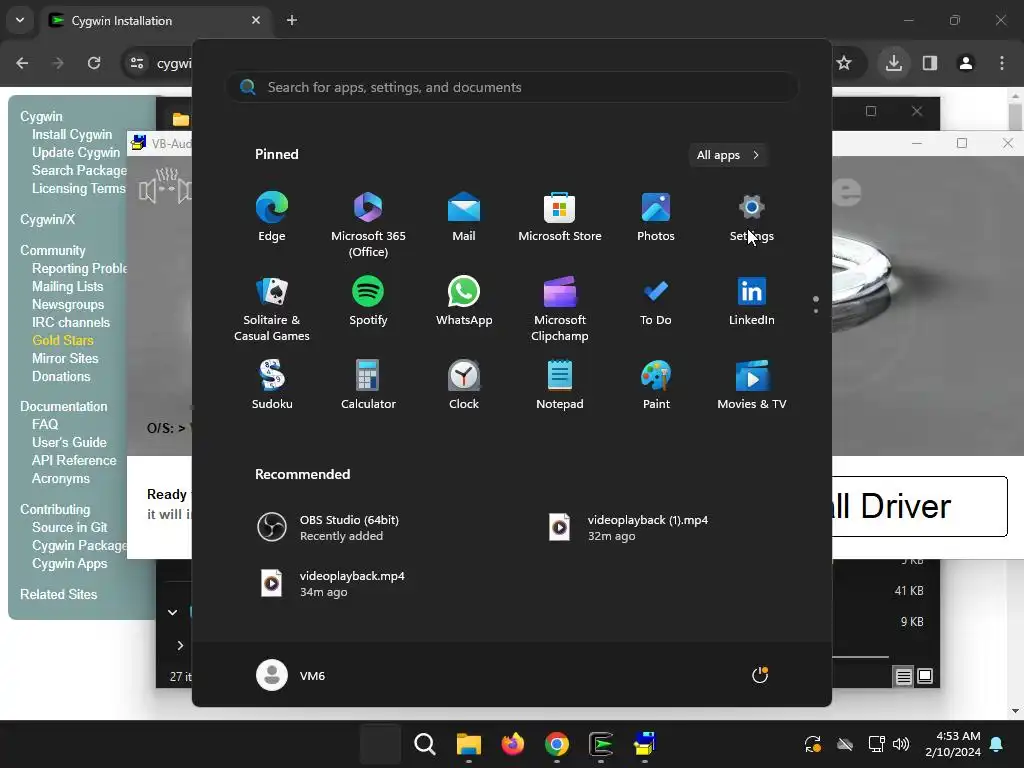Open FAQ documentation link

(45, 424)
